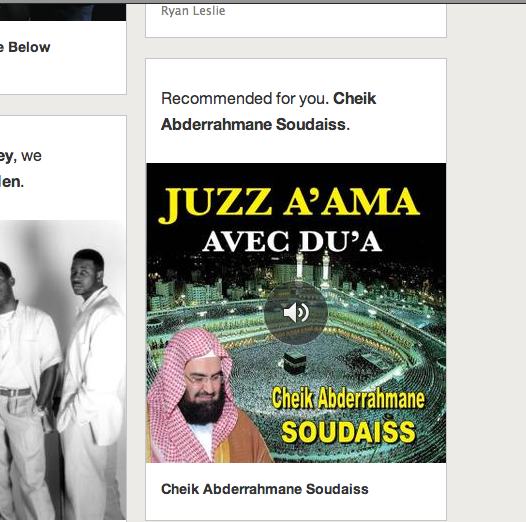The image size is (526, 522).
Task: Click the dark thumbnail above 'Below'
Action: pyautogui.click(x=63, y=12)
